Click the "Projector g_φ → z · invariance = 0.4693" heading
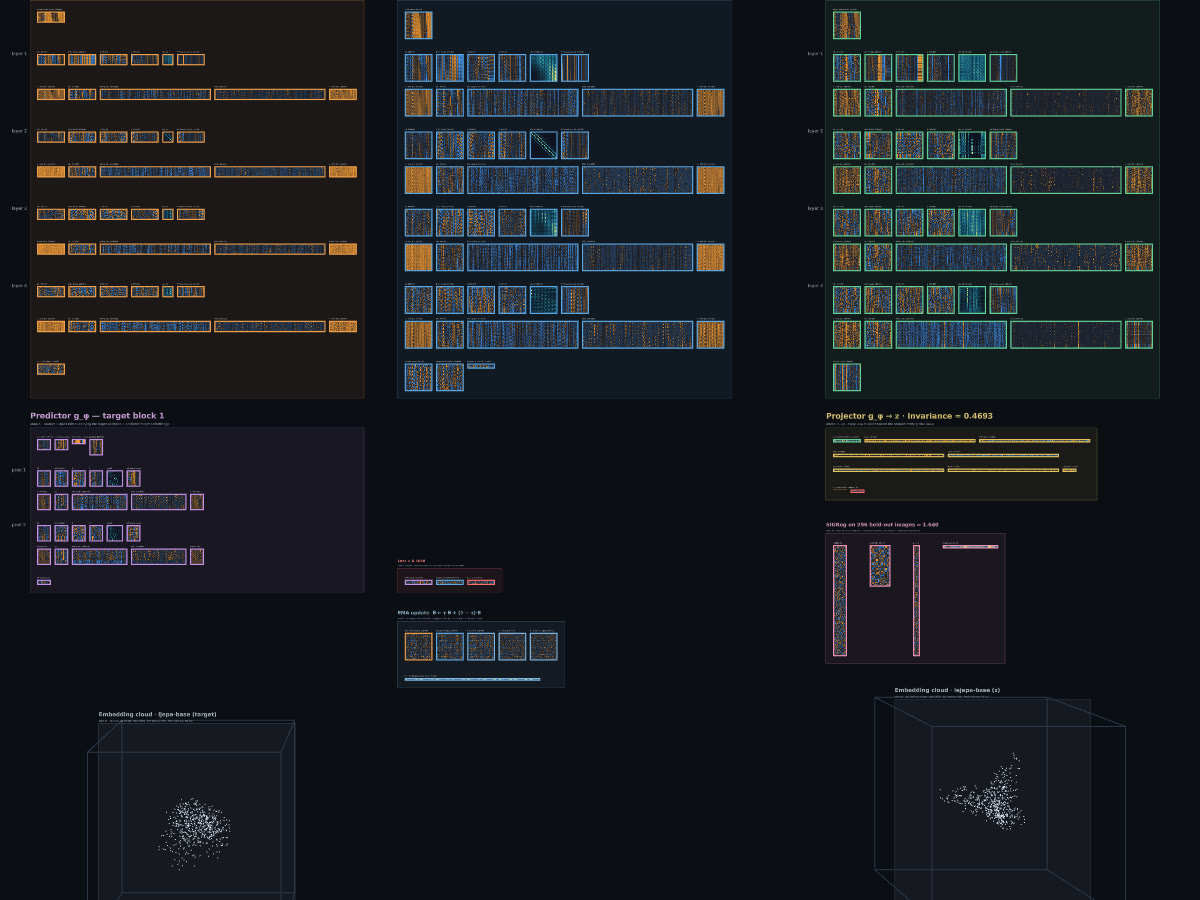 (x=909, y=416)
